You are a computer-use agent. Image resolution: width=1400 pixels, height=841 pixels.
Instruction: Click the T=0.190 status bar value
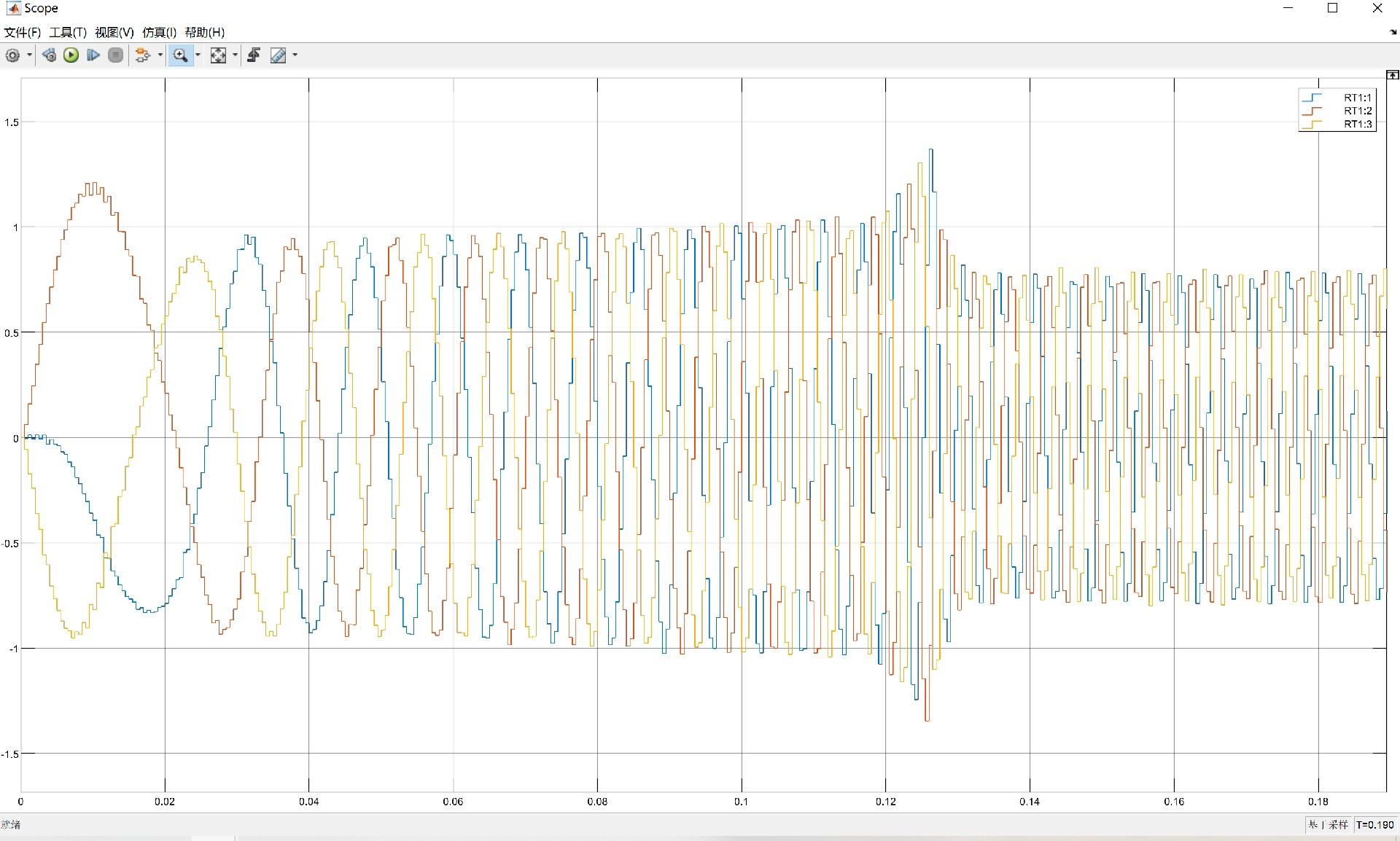(x=1375, y=825)
